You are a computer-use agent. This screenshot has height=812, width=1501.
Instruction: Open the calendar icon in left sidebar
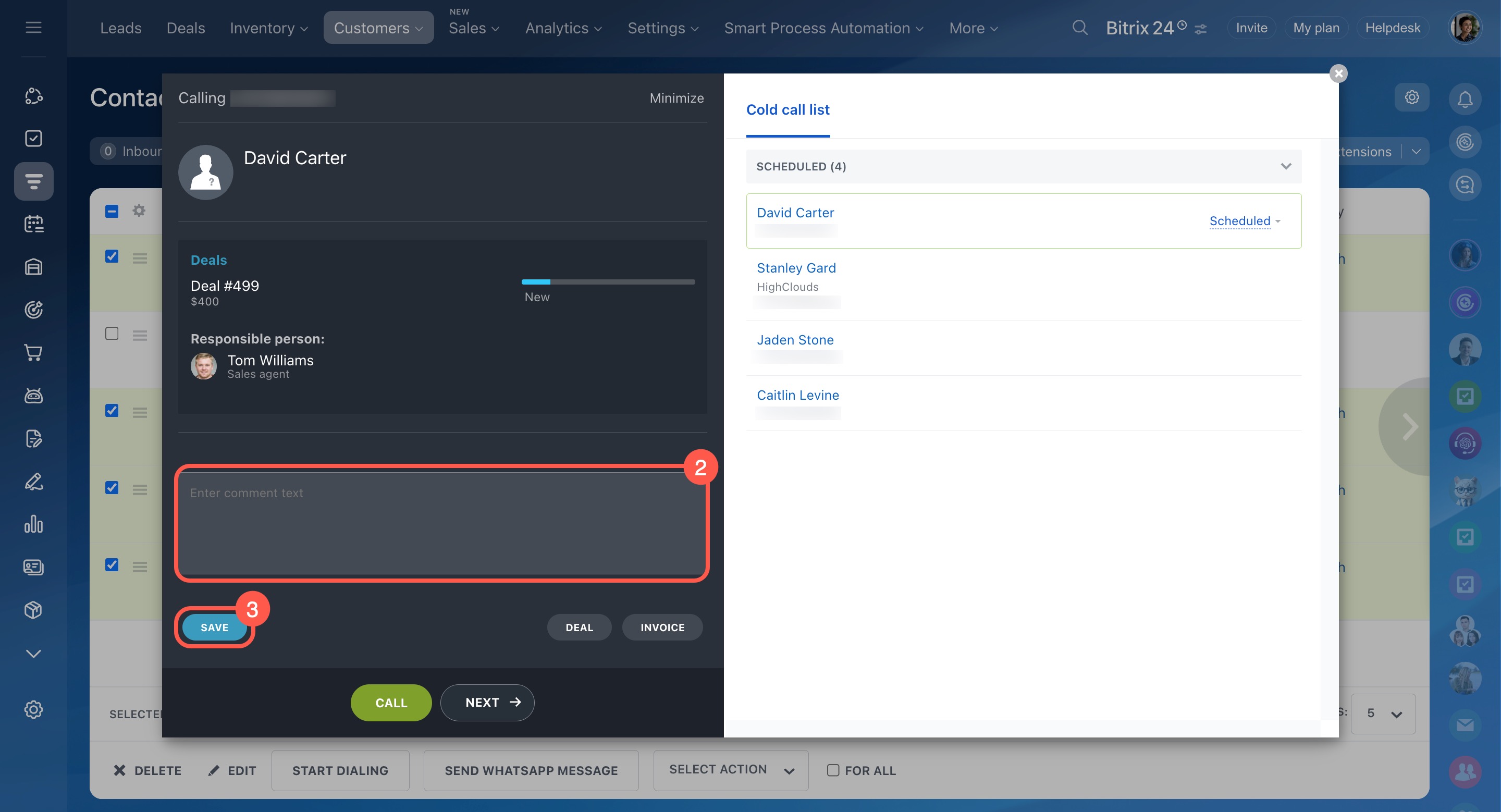33,224
